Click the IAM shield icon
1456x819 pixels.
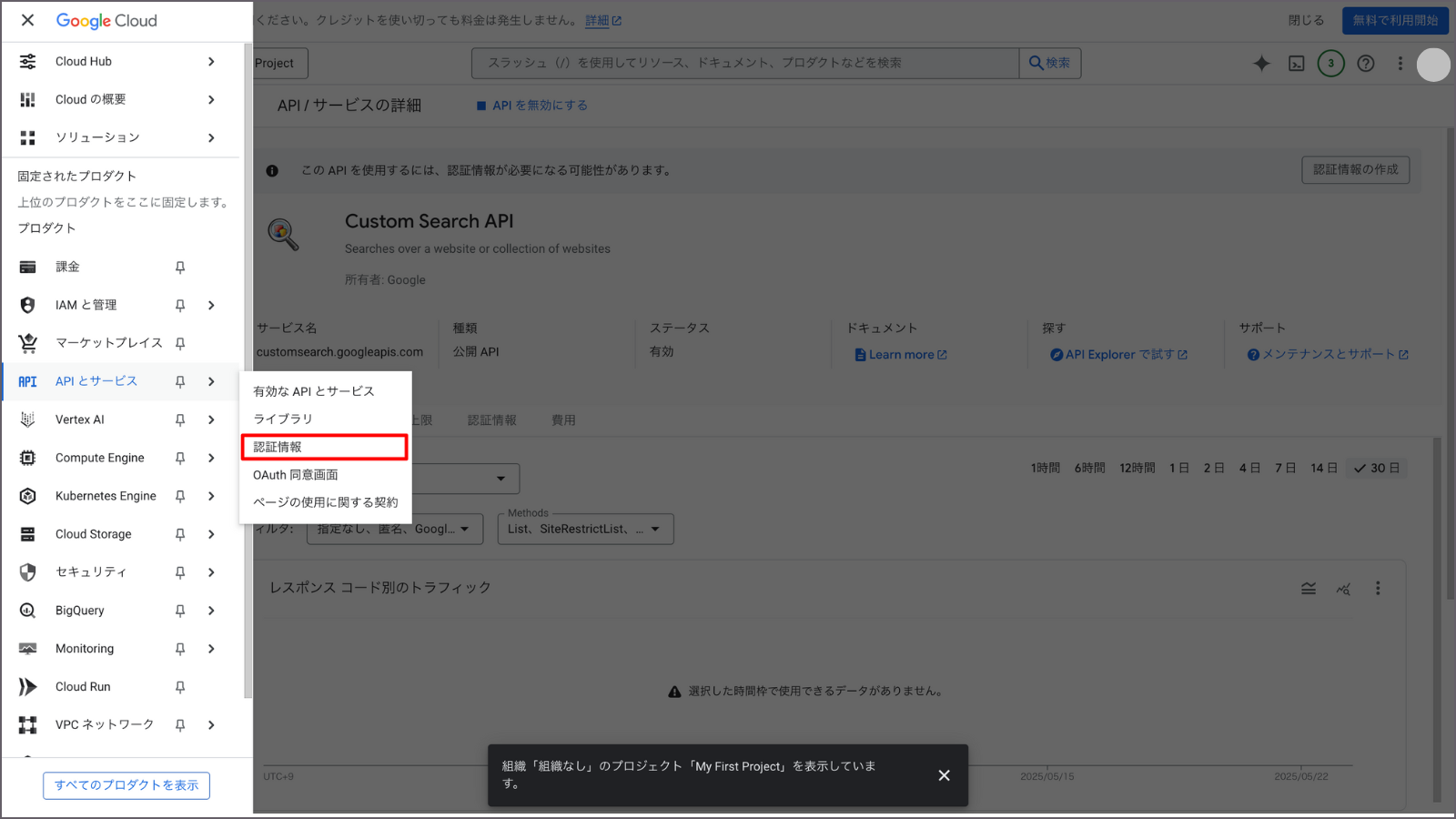click(x=28, y=305)
